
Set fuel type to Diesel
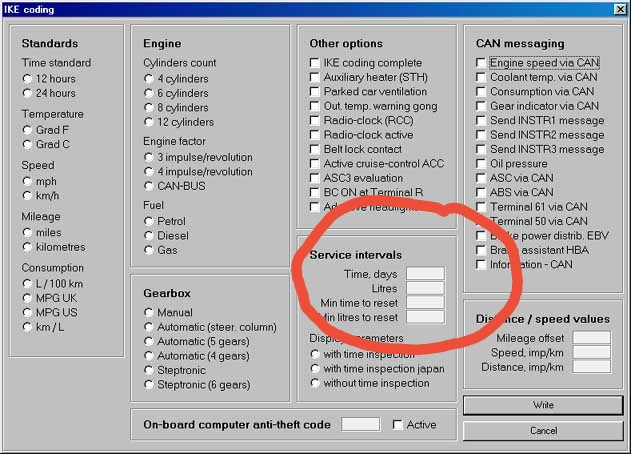click(x=149, y=236)
